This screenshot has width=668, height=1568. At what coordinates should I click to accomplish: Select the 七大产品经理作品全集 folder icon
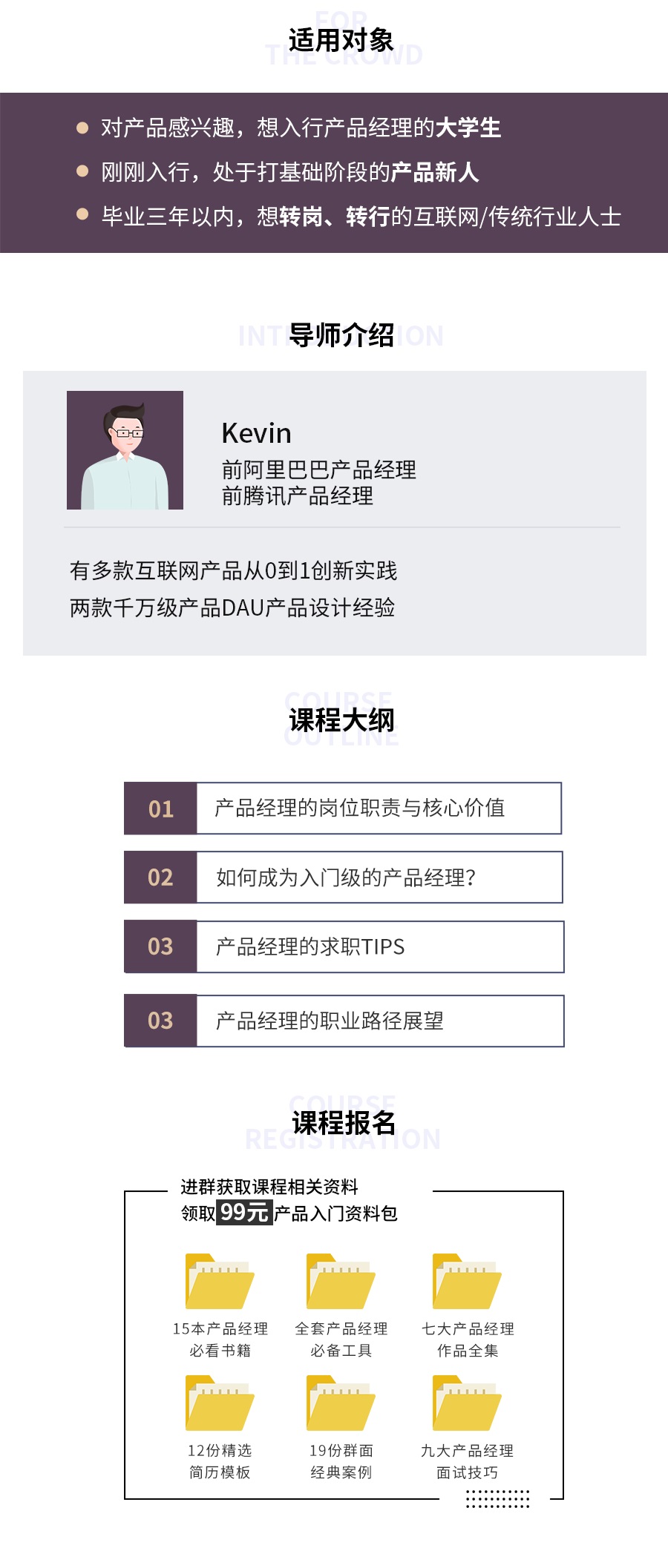click(x=467, y=1281)
